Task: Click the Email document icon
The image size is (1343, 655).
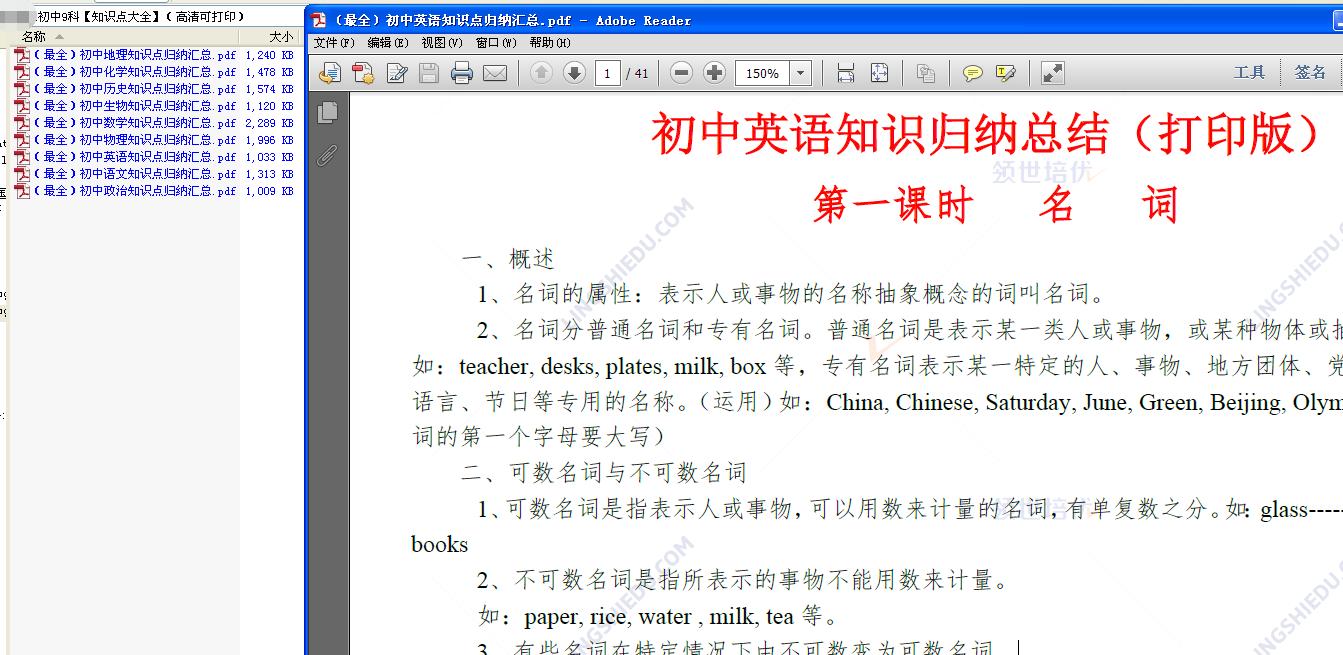Action: (x=495, y=72)
